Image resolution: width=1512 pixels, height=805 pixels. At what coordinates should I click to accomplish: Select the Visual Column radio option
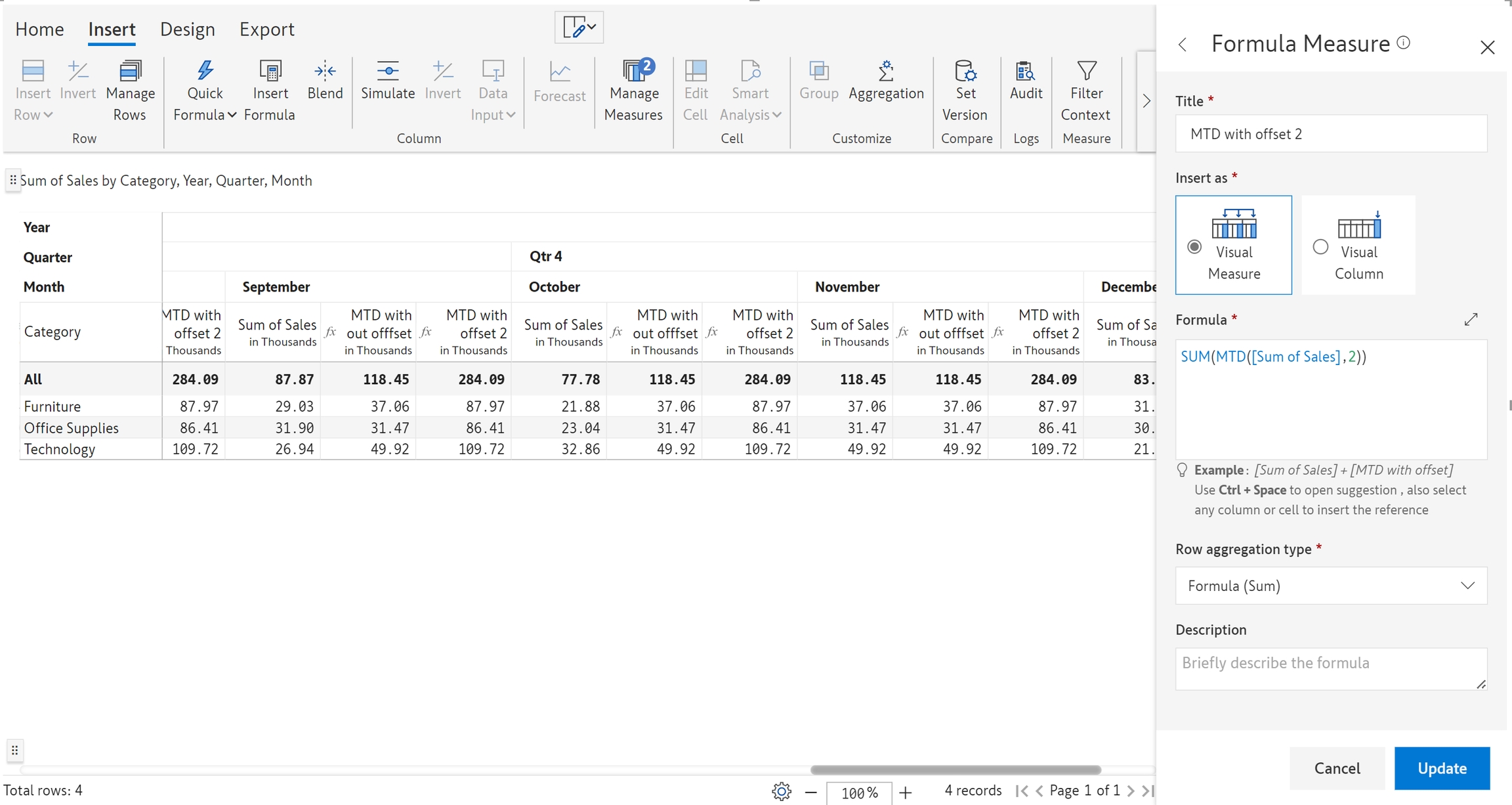click(1320, 247)
